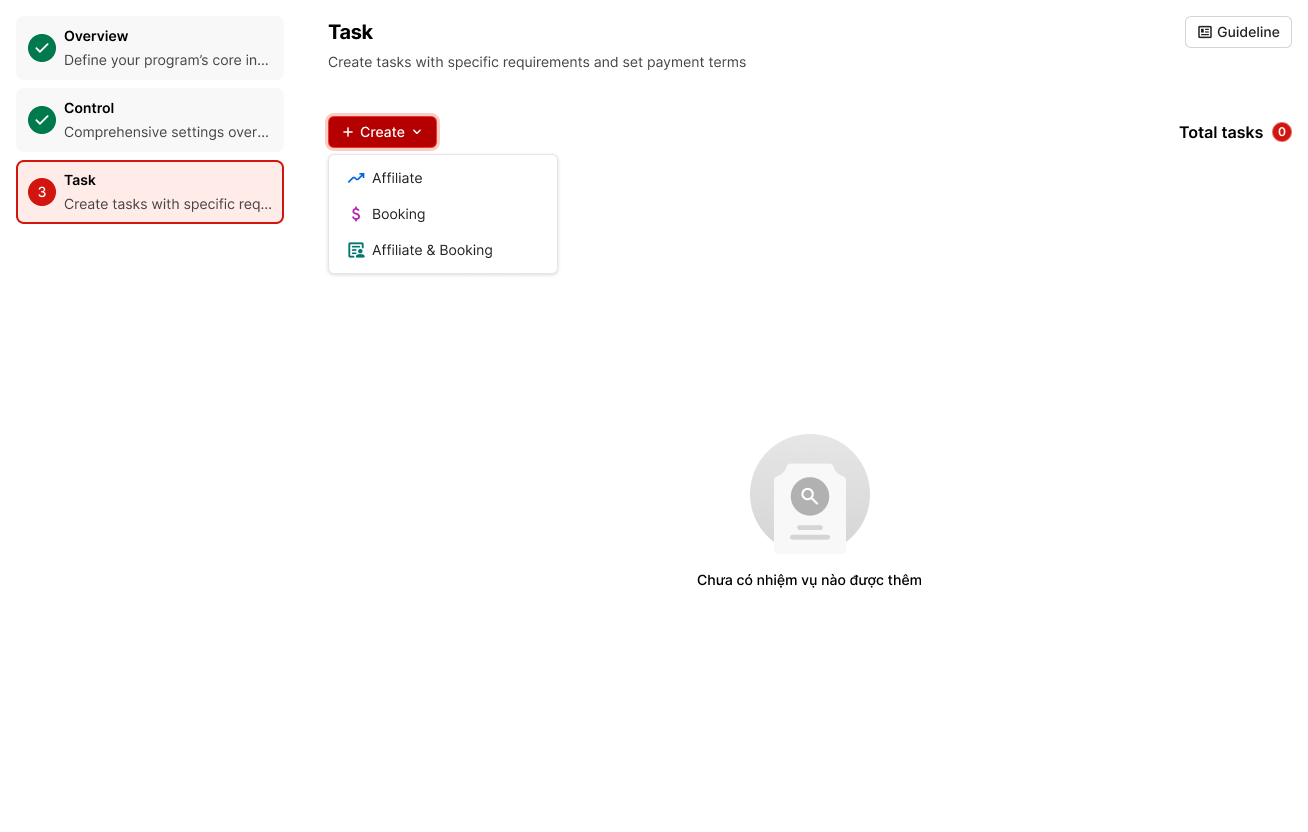Viewport: 1308px width, 832px height.
Task: Click the magnifier empty-state illustration
Action: pyautogui.click(x=809, y=494)
